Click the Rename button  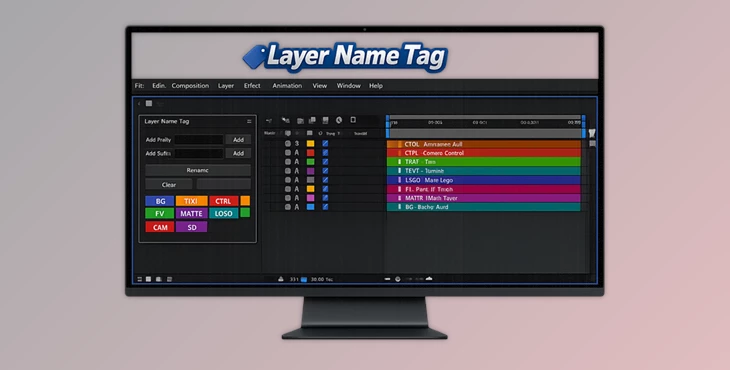[198, 170]
